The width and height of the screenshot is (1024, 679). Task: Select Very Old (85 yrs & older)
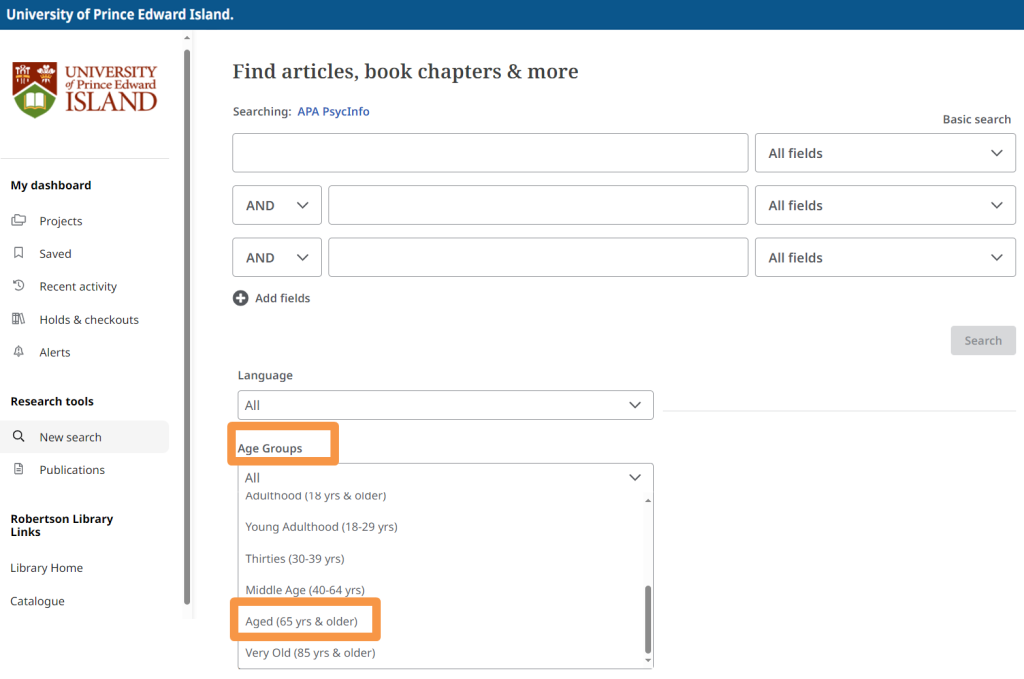coord(310,653)
